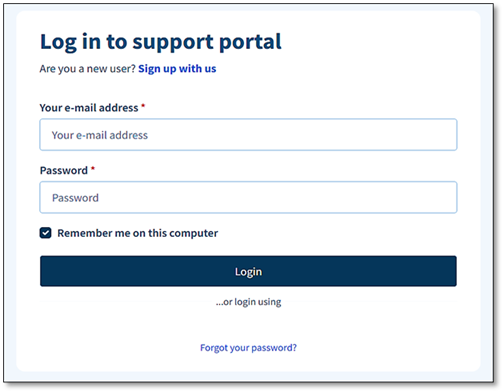This screenshot has height=392, width=504.
Task: Click the dark blue Login button
Action: coord(248,271)
